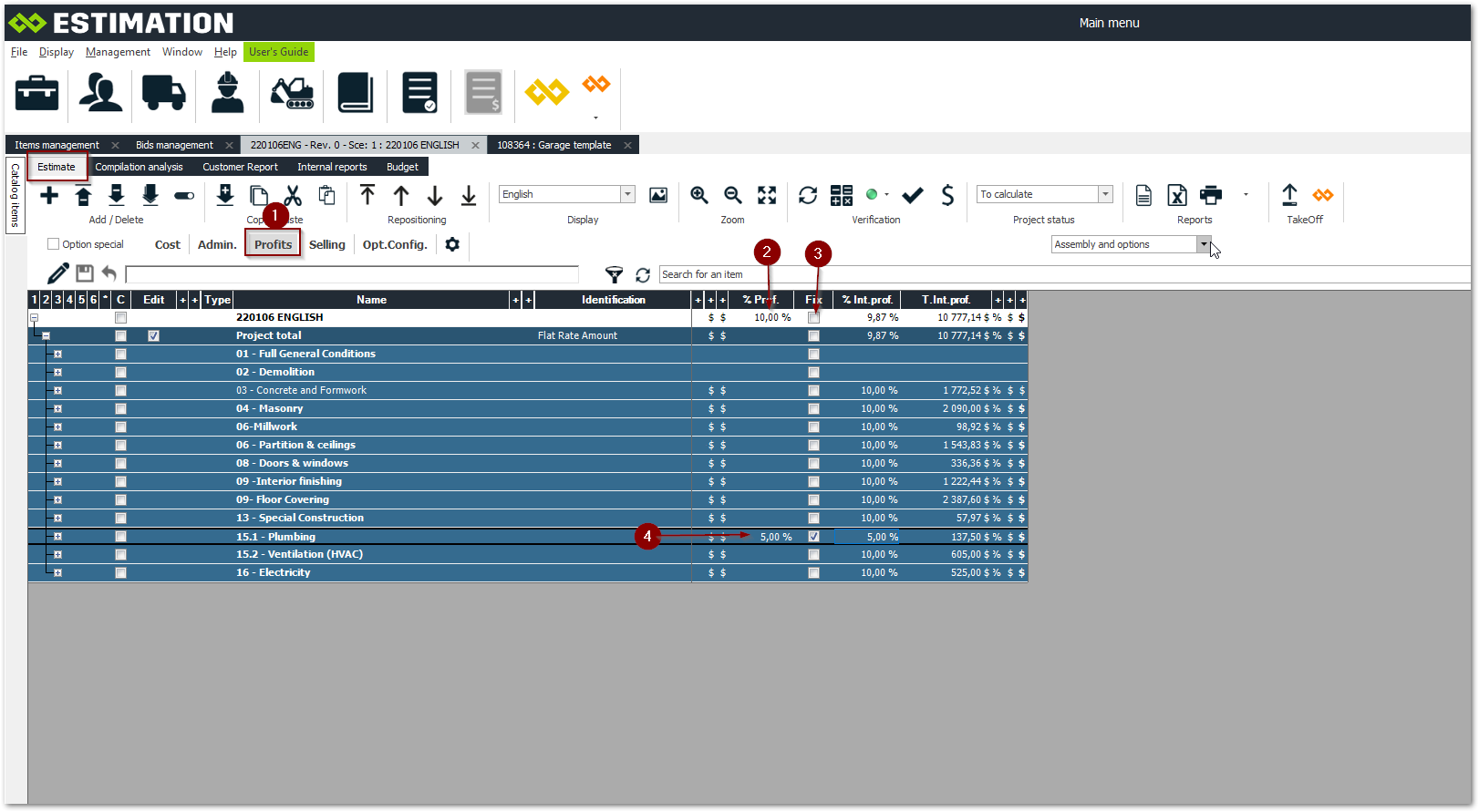Open the To calculate project status dropdown
The width and height of the screenshot is (1479, 812).
(x=1105, y=194)
